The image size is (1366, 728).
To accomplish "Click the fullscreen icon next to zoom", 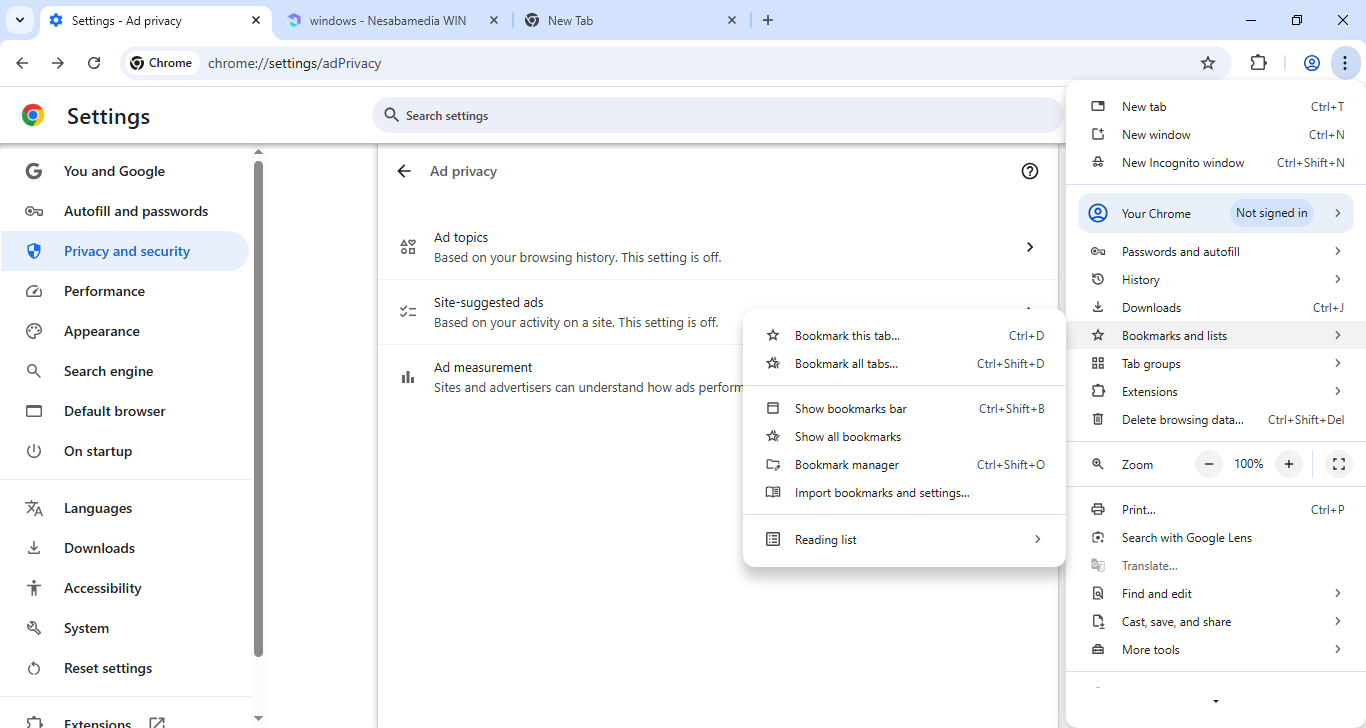I will [1338, 464].
